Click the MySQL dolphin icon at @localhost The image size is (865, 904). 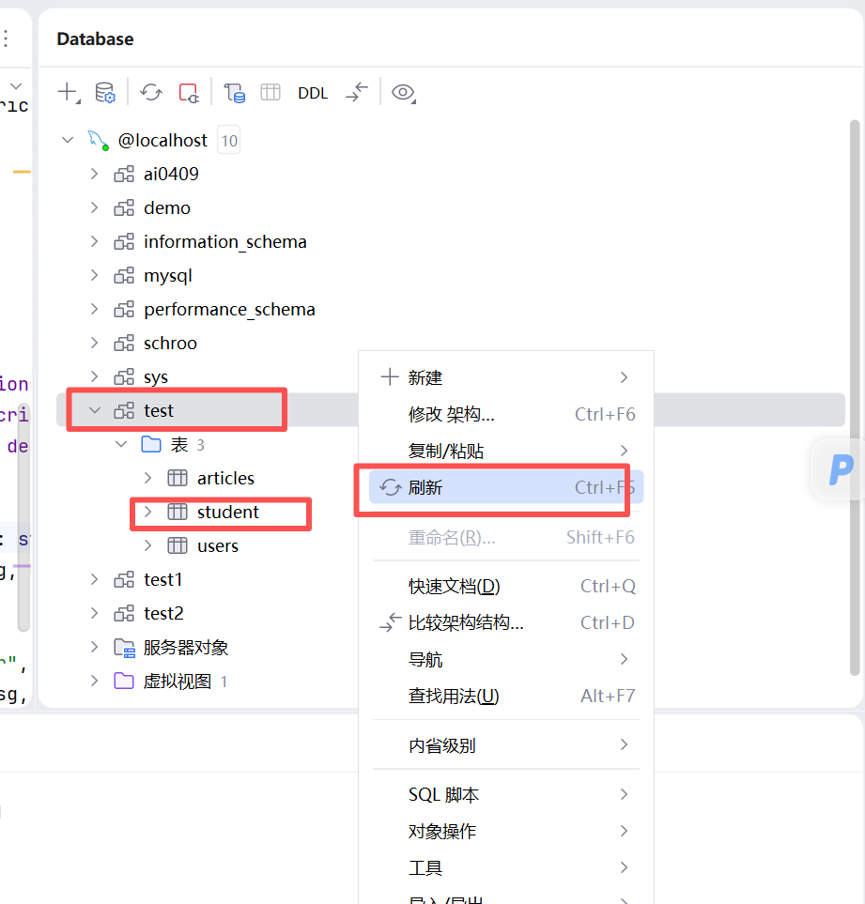click(98, 140)
